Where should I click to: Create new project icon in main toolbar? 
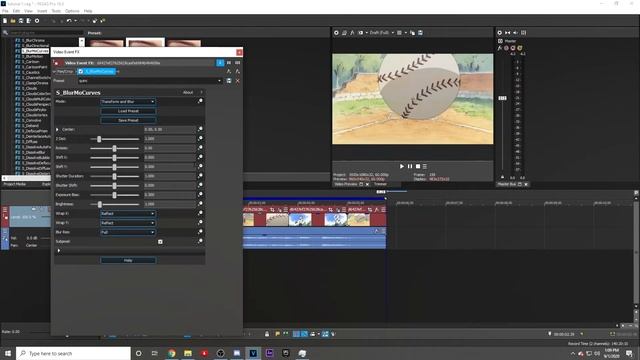(5, 20)
